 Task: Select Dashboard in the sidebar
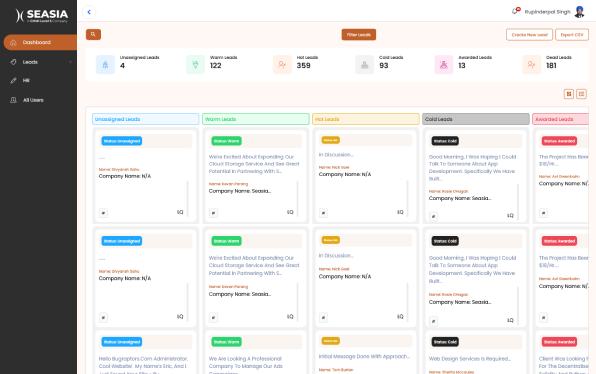40,42
